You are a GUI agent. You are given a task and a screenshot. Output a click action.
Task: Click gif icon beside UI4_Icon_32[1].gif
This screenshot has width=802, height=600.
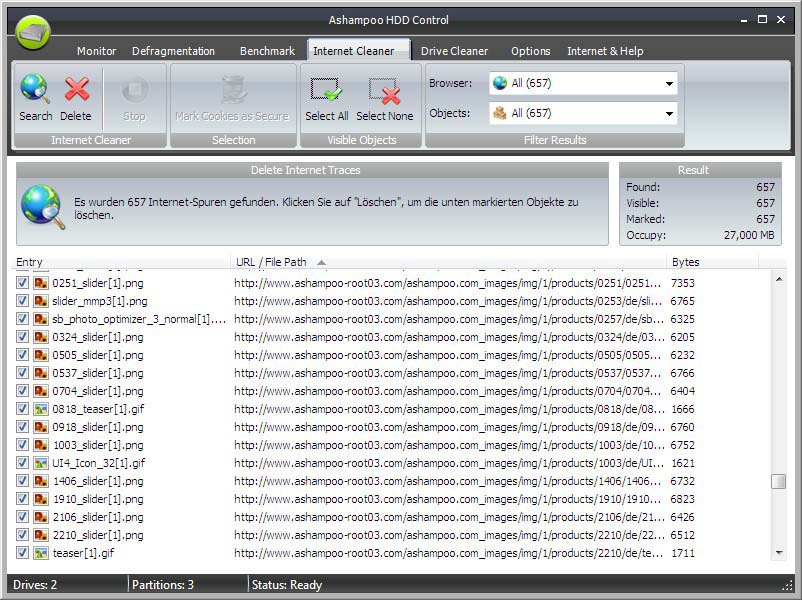click(41, 463)
